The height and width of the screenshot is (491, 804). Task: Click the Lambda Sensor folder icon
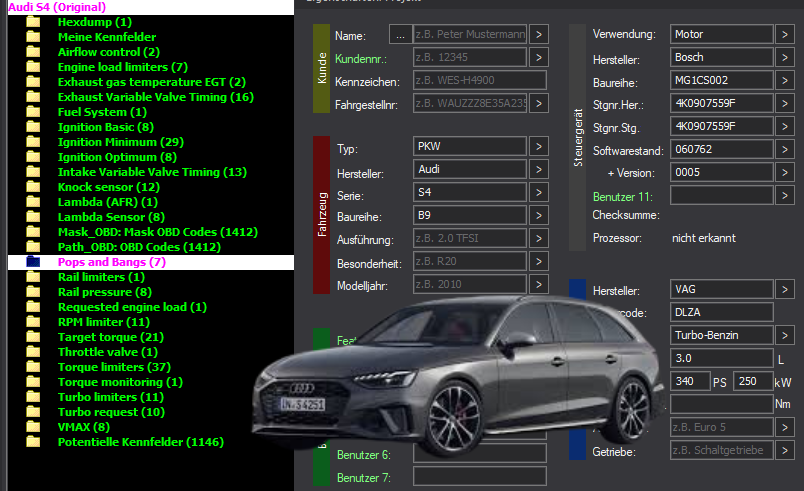33,217
